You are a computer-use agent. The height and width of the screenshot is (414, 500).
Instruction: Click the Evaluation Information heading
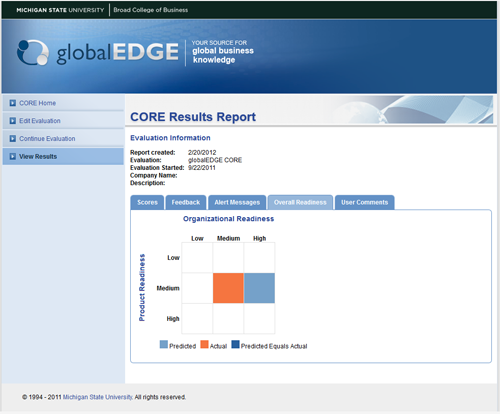point(170,138)
